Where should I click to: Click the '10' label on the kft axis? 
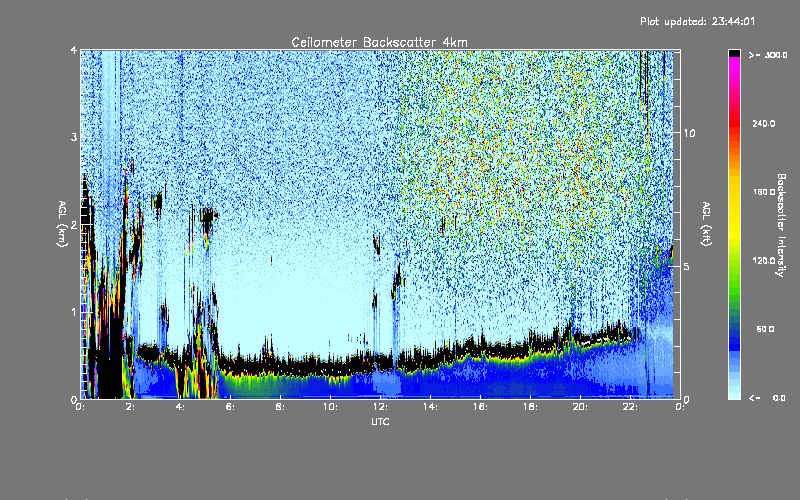tap(689, 133)
